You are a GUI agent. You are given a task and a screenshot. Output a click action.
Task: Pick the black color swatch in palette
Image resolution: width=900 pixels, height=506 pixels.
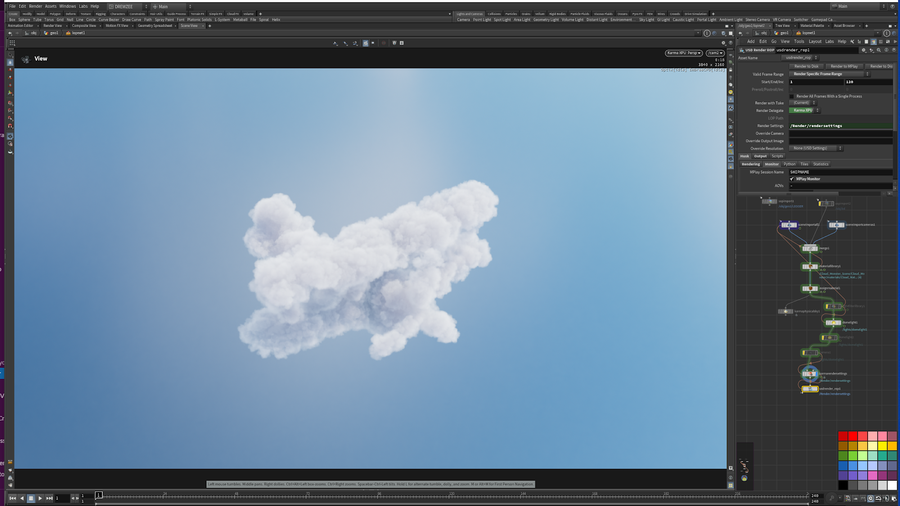[x=843, y=485]
